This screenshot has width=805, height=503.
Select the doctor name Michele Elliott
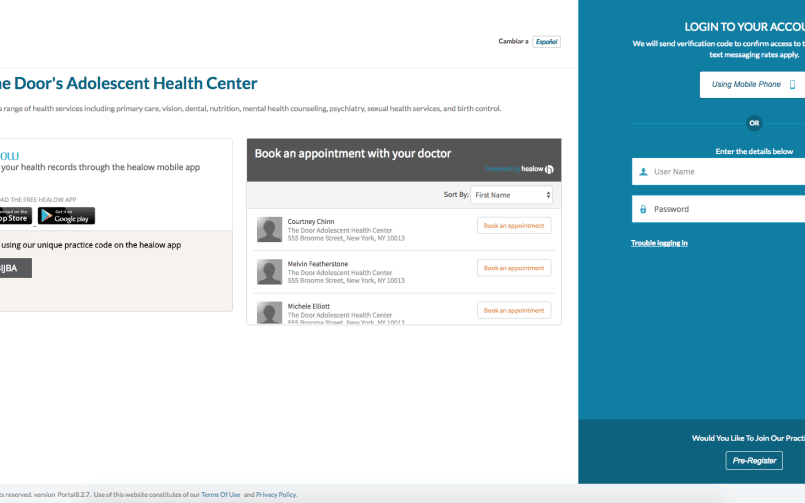(309, 306)
